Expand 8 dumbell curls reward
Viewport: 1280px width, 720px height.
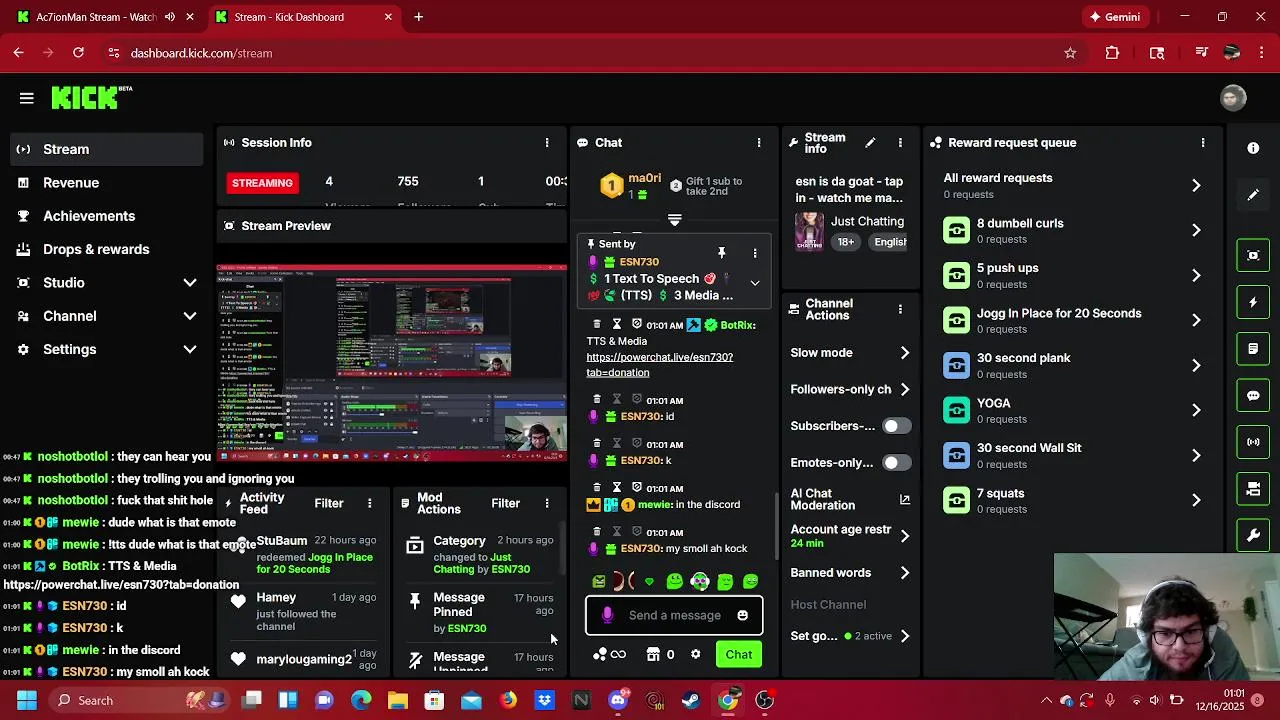pos(1196,230)
